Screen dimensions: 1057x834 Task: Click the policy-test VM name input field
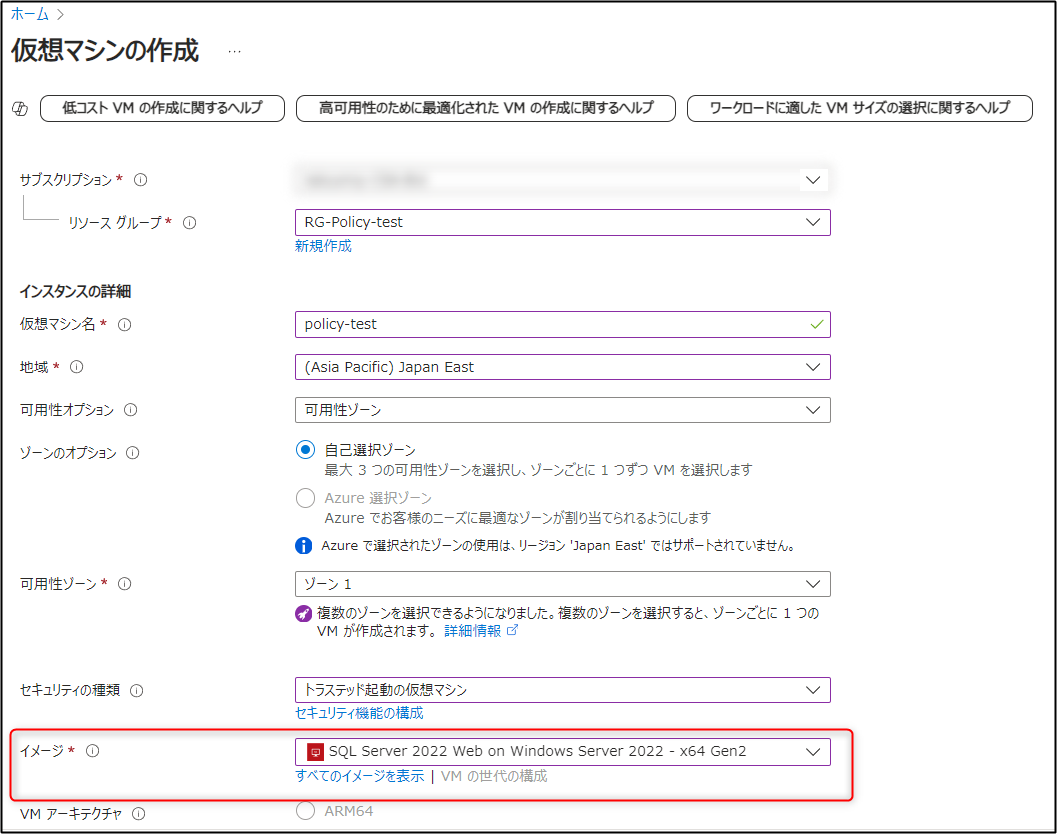tap(562, 325)
